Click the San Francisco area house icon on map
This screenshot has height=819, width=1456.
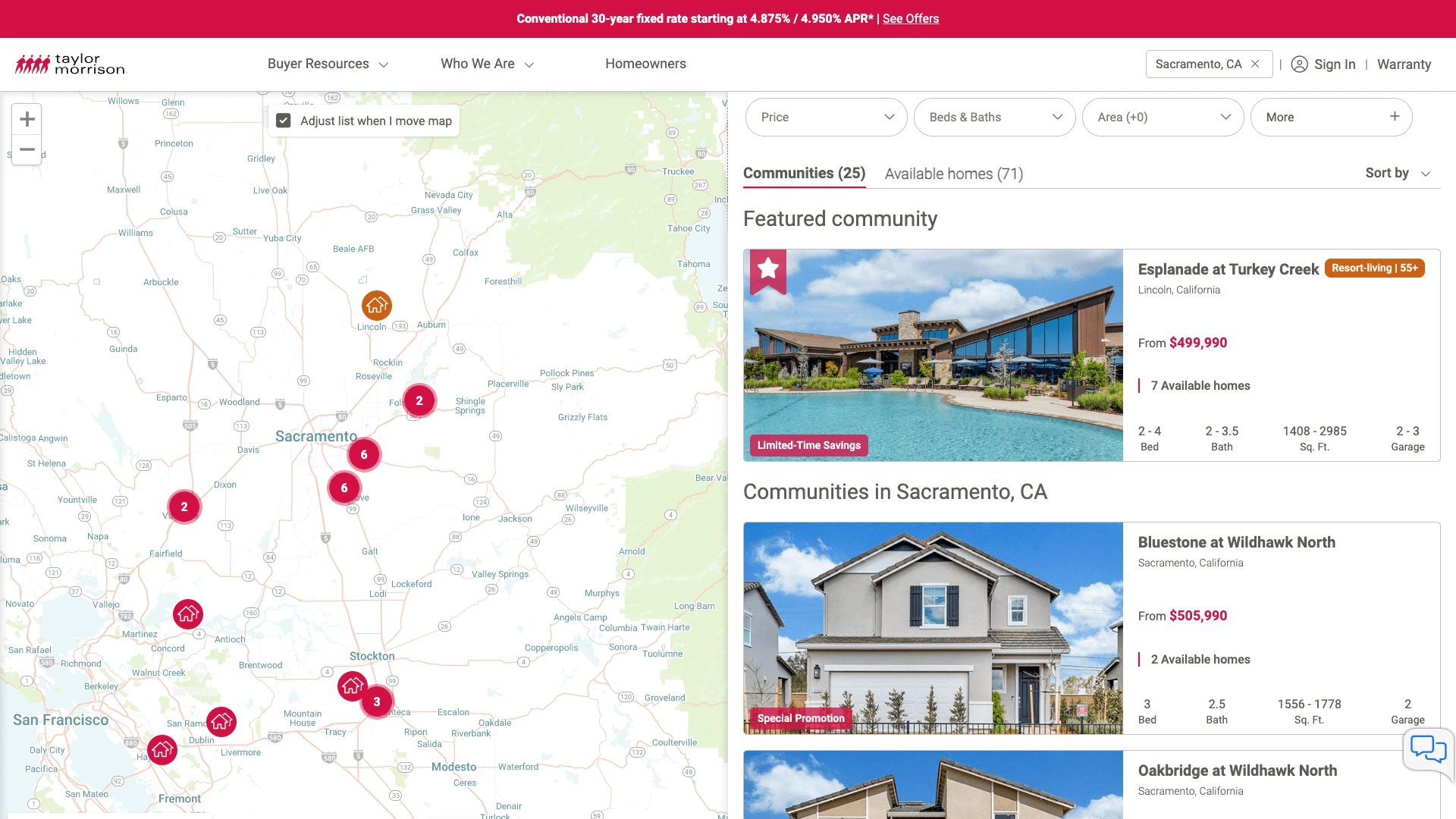(x=162, y=749)
